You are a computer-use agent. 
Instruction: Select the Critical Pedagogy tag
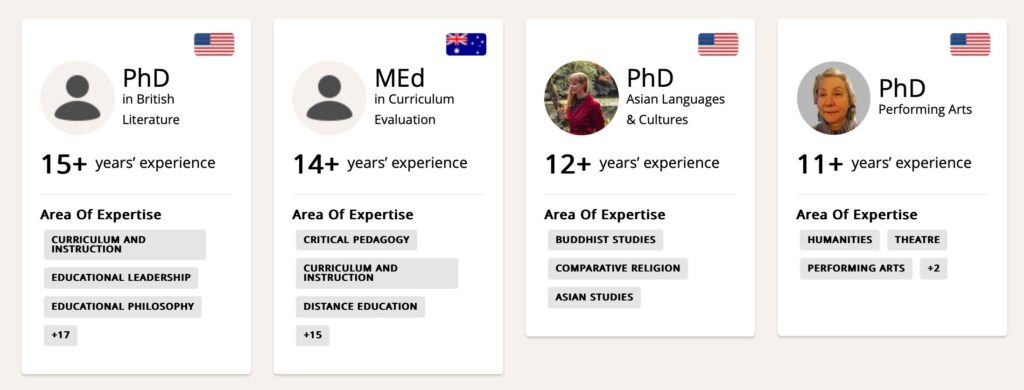pos(357,240)
